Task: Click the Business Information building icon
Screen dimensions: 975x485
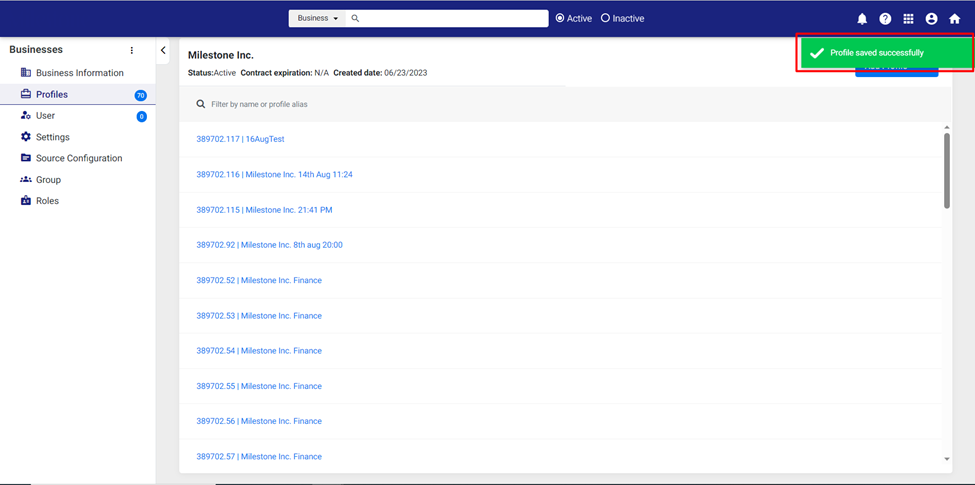Action: click(x=25, y=73)
